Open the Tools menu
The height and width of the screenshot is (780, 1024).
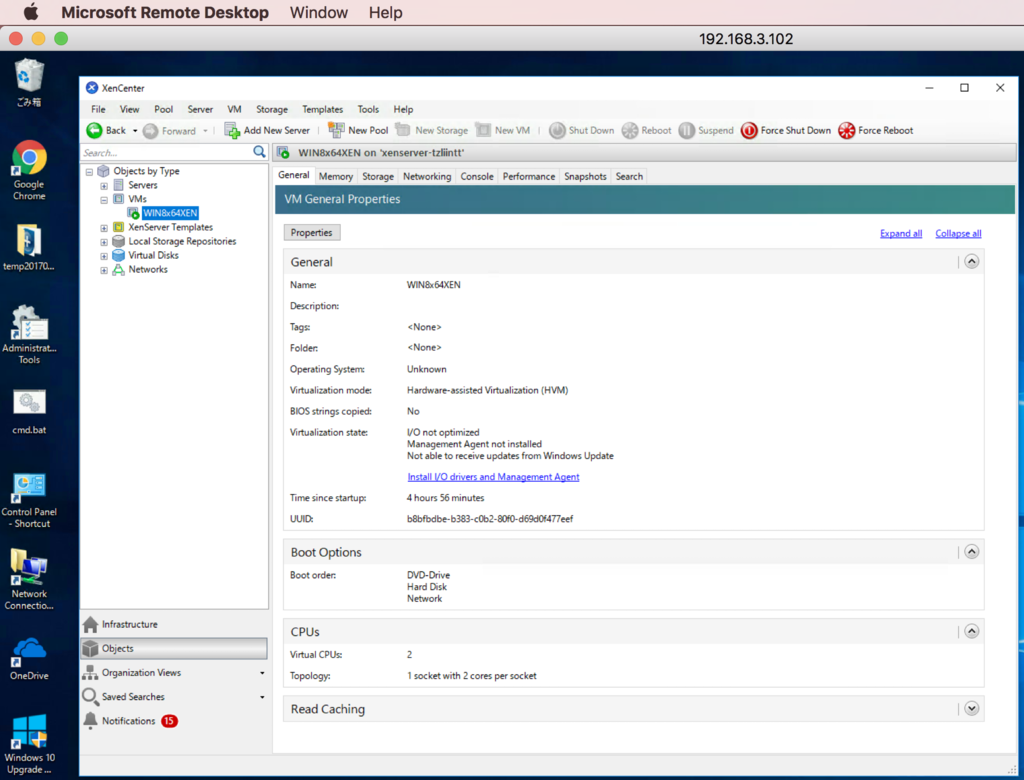[x=368, y=109]
